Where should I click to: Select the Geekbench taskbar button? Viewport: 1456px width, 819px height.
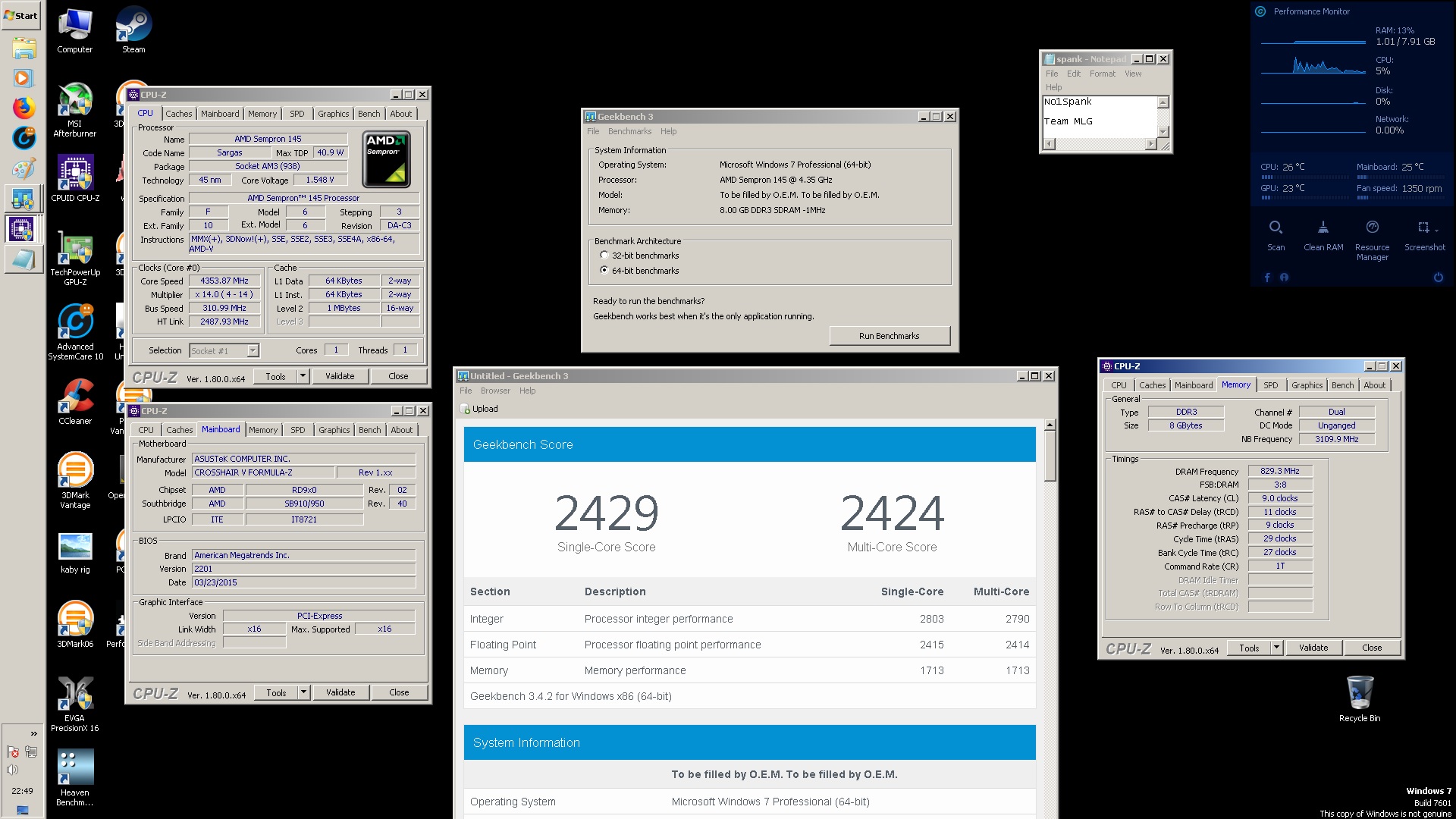pos(23,199)
